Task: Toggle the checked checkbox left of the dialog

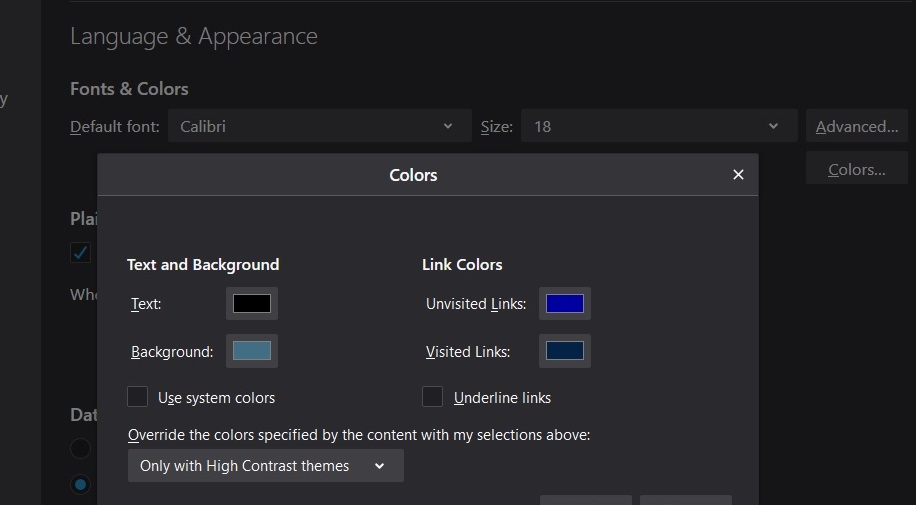Action: [81, 252]
